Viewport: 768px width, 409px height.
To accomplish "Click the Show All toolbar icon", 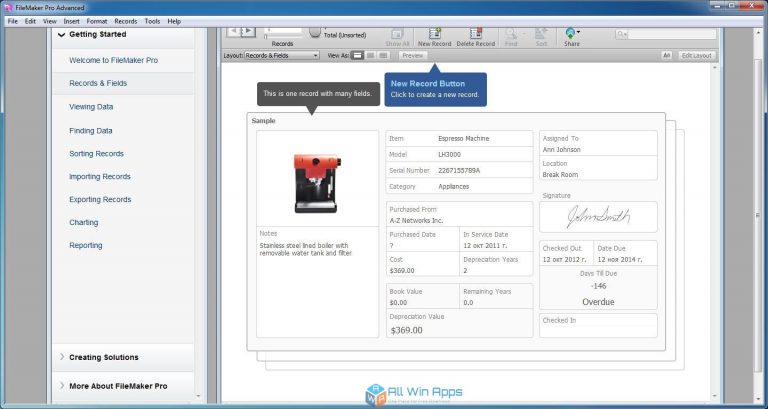I will (x=397, y=33).
